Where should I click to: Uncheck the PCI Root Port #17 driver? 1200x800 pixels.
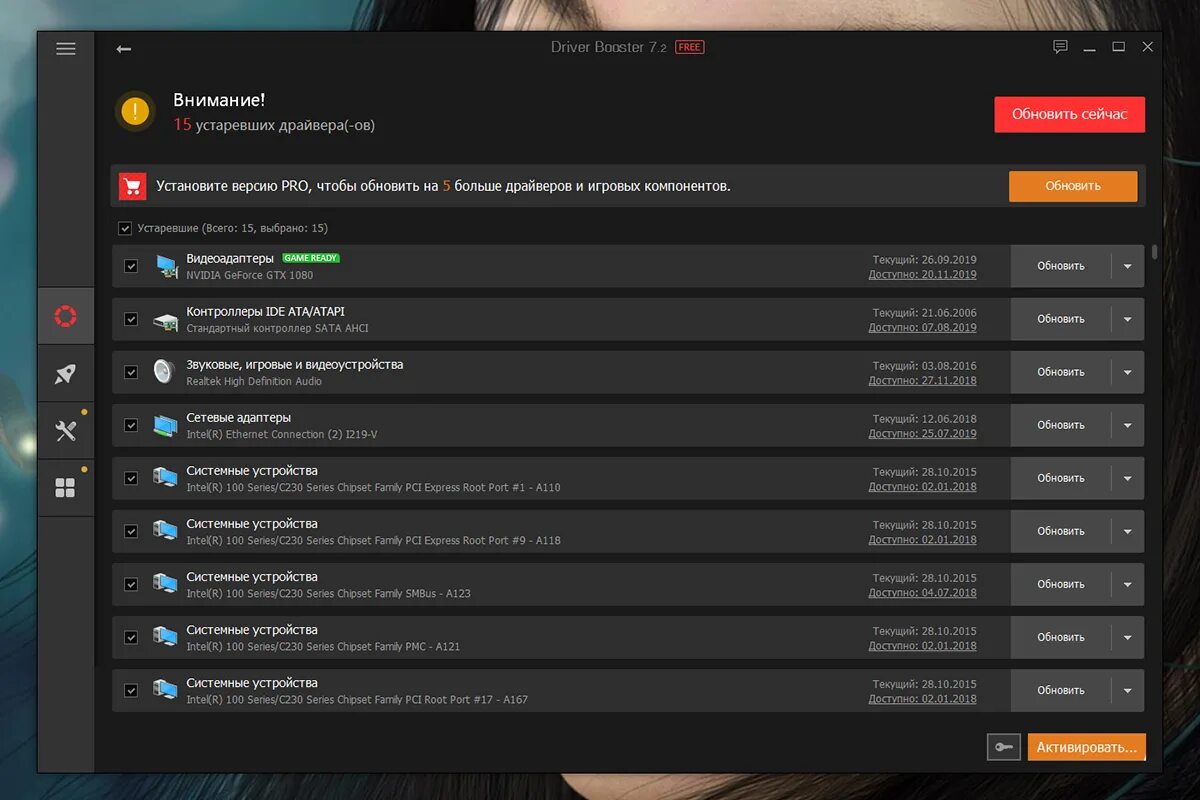[x=131, y=690]
